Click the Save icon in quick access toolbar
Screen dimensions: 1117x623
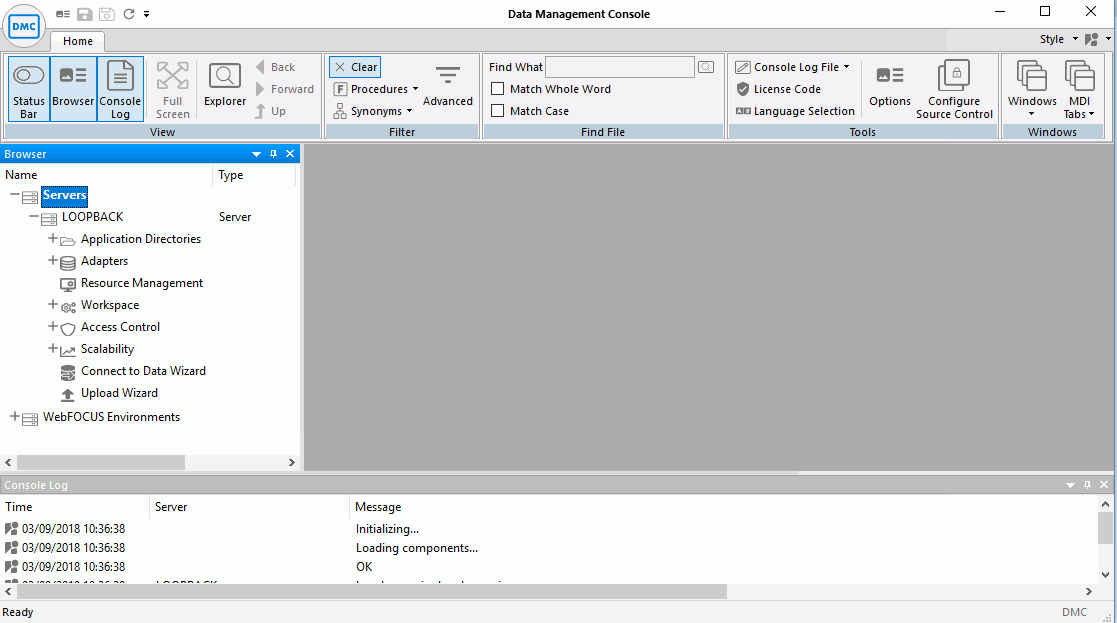[x=85, y=14]
